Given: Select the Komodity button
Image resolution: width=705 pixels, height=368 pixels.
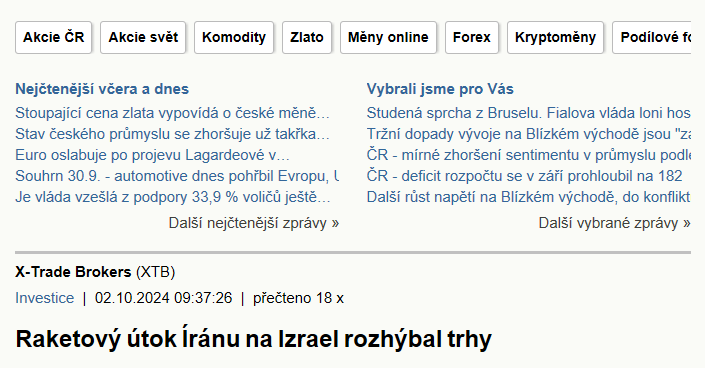Looking at the screenshot, I should coord(234,37).
